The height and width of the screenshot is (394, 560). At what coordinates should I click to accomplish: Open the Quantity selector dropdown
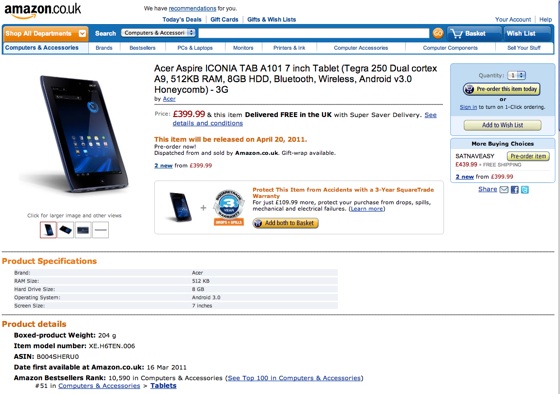coord(516,75)
